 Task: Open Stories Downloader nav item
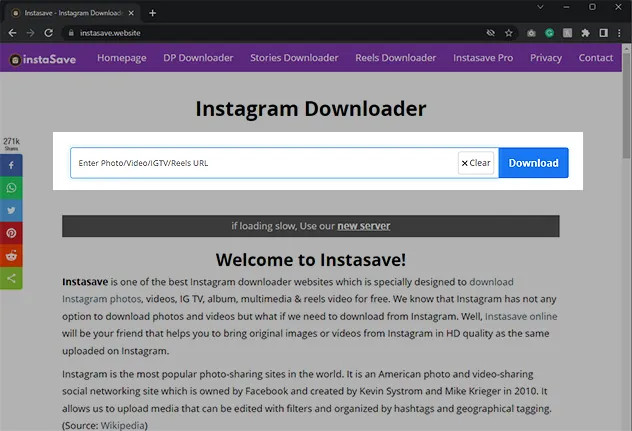click(294, 58)
